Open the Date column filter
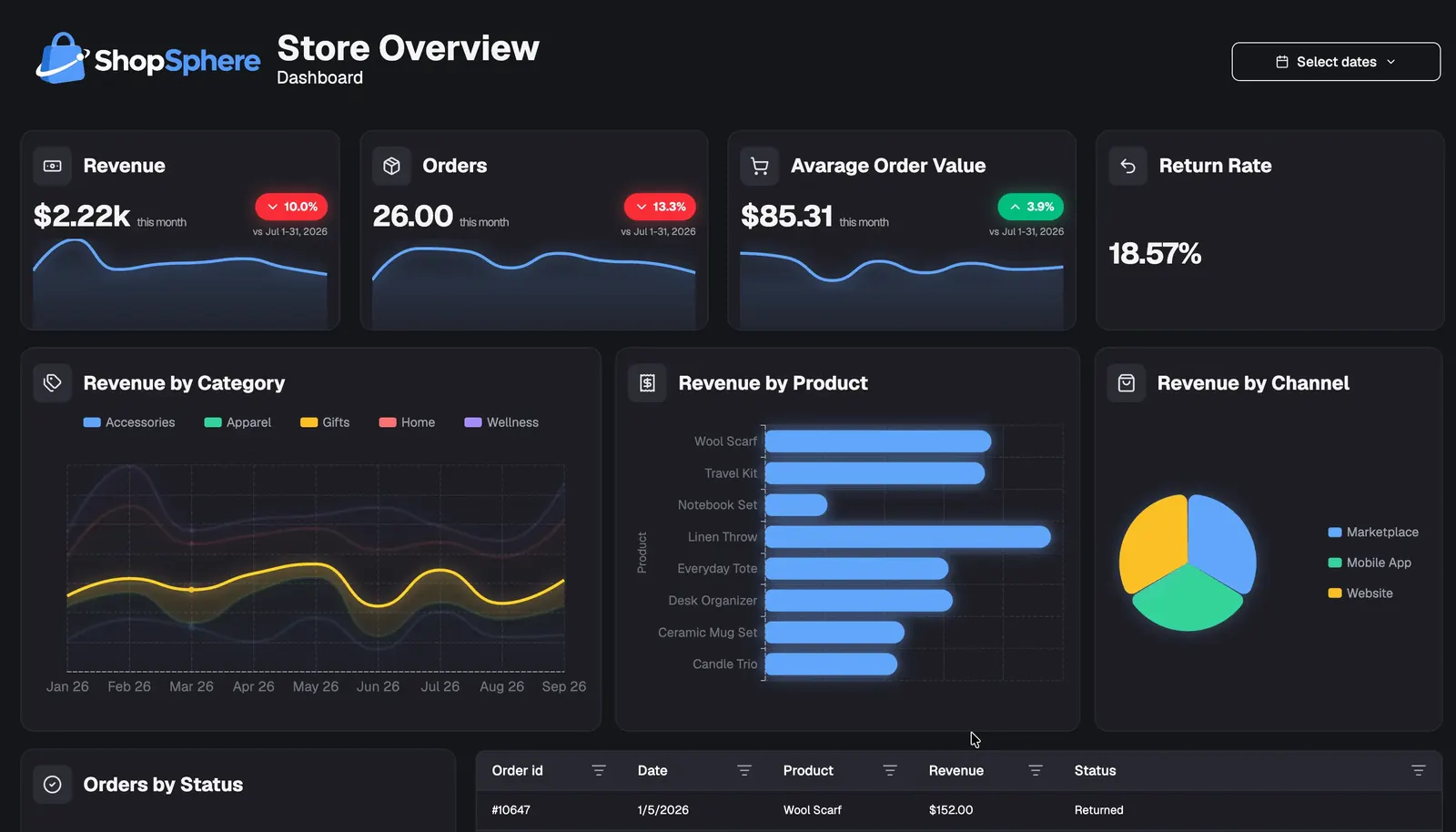1456x832 pixels. (x=744, y=770)
